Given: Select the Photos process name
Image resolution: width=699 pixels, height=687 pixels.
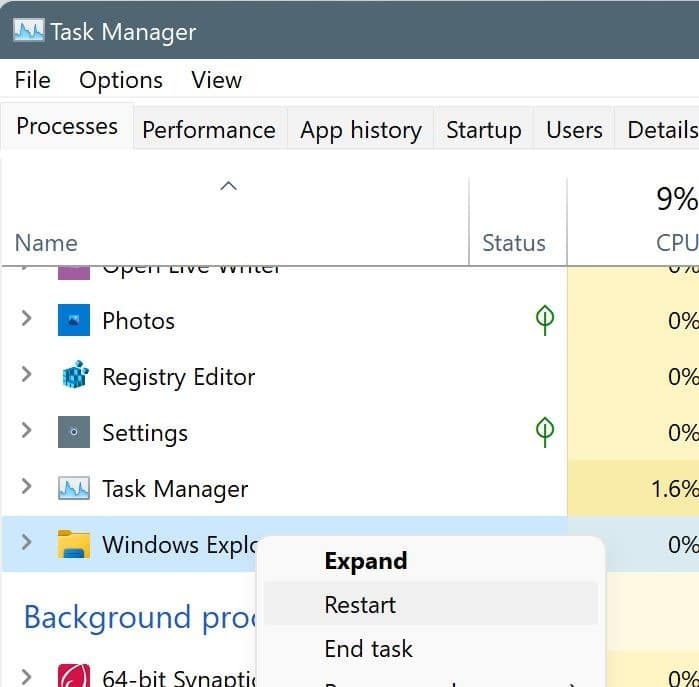Looking at the screenshot, I should 139,321.
